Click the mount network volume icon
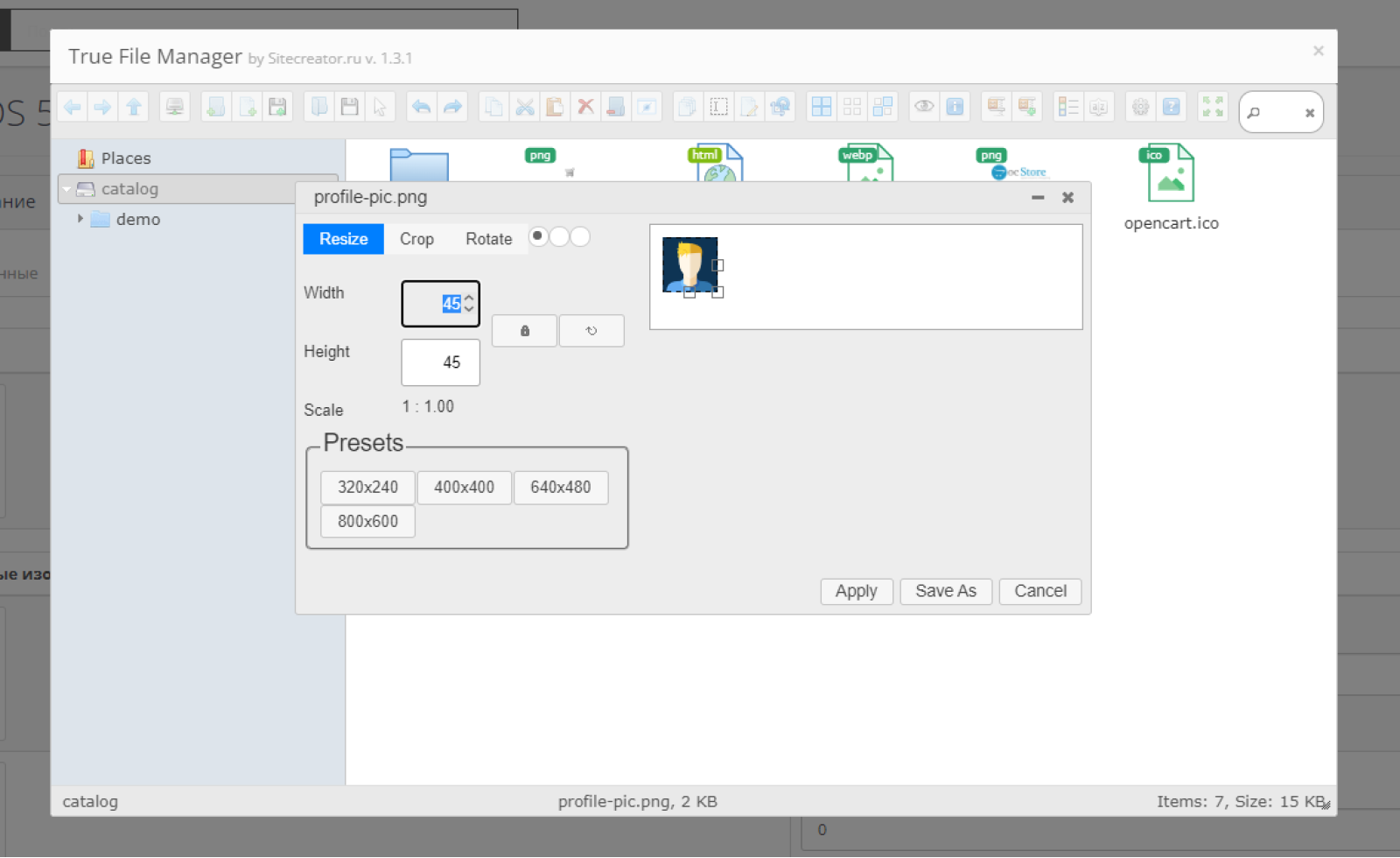 (x=175, y=107)
